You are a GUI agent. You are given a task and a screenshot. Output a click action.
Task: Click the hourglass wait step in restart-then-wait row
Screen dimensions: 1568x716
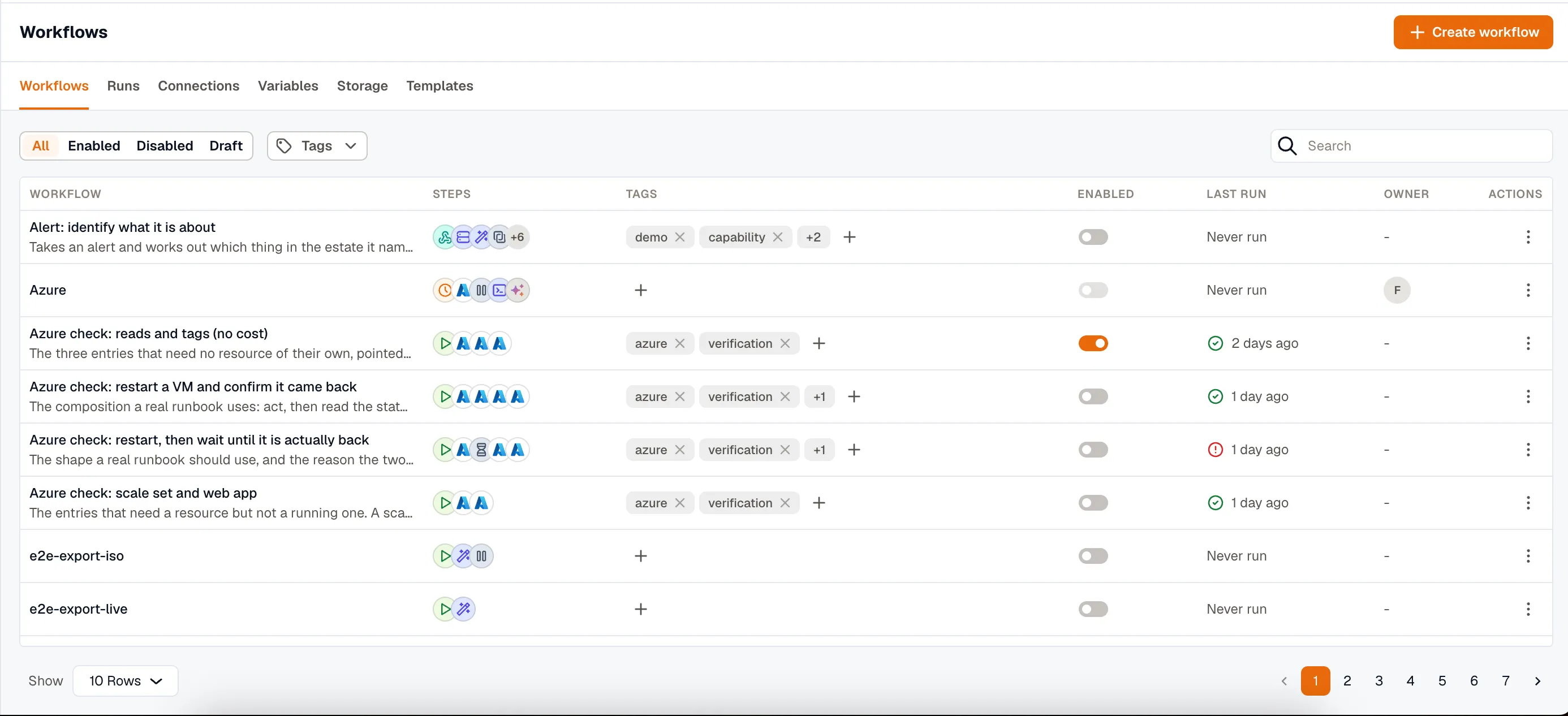pos(481,449)
